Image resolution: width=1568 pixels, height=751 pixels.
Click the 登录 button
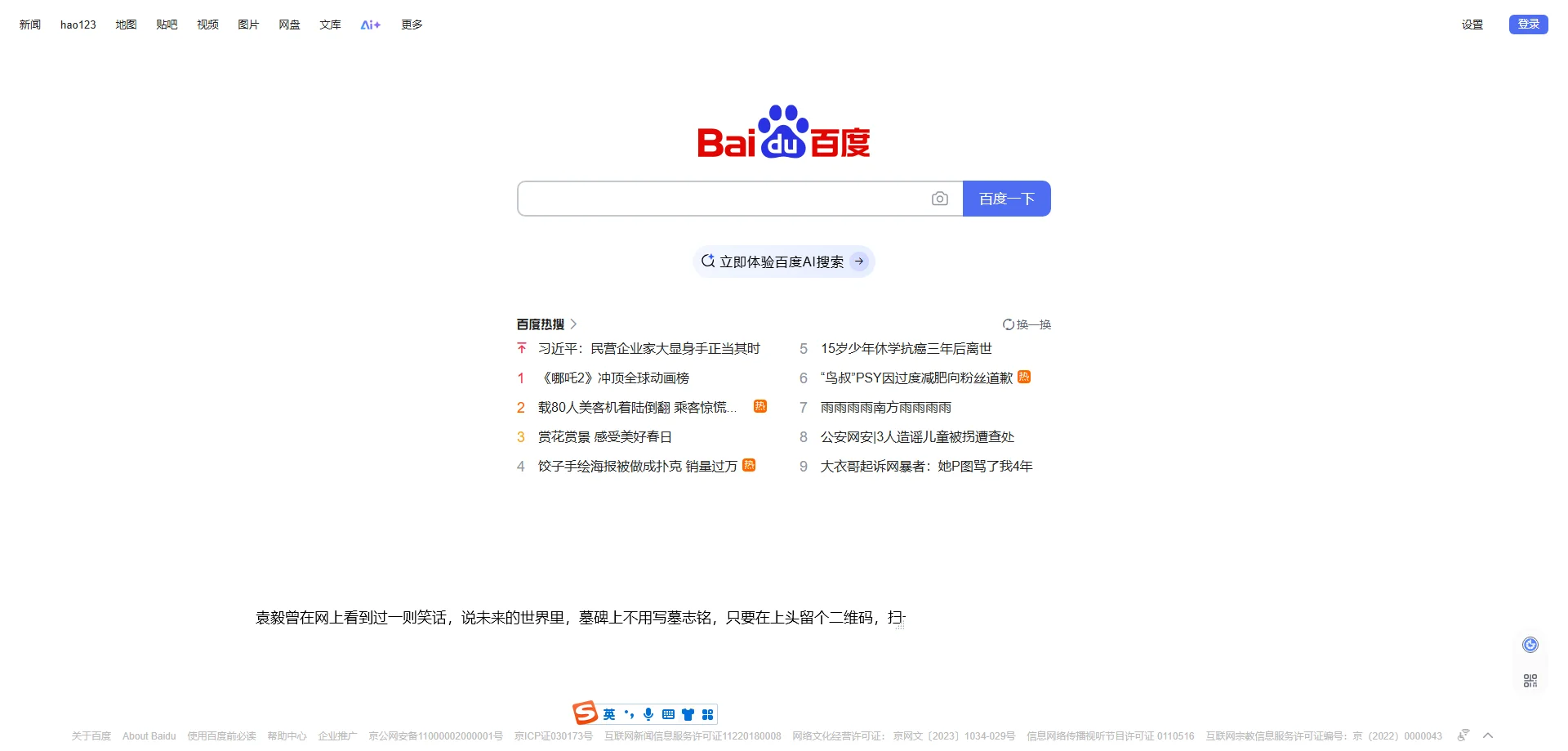point(1527,24)
